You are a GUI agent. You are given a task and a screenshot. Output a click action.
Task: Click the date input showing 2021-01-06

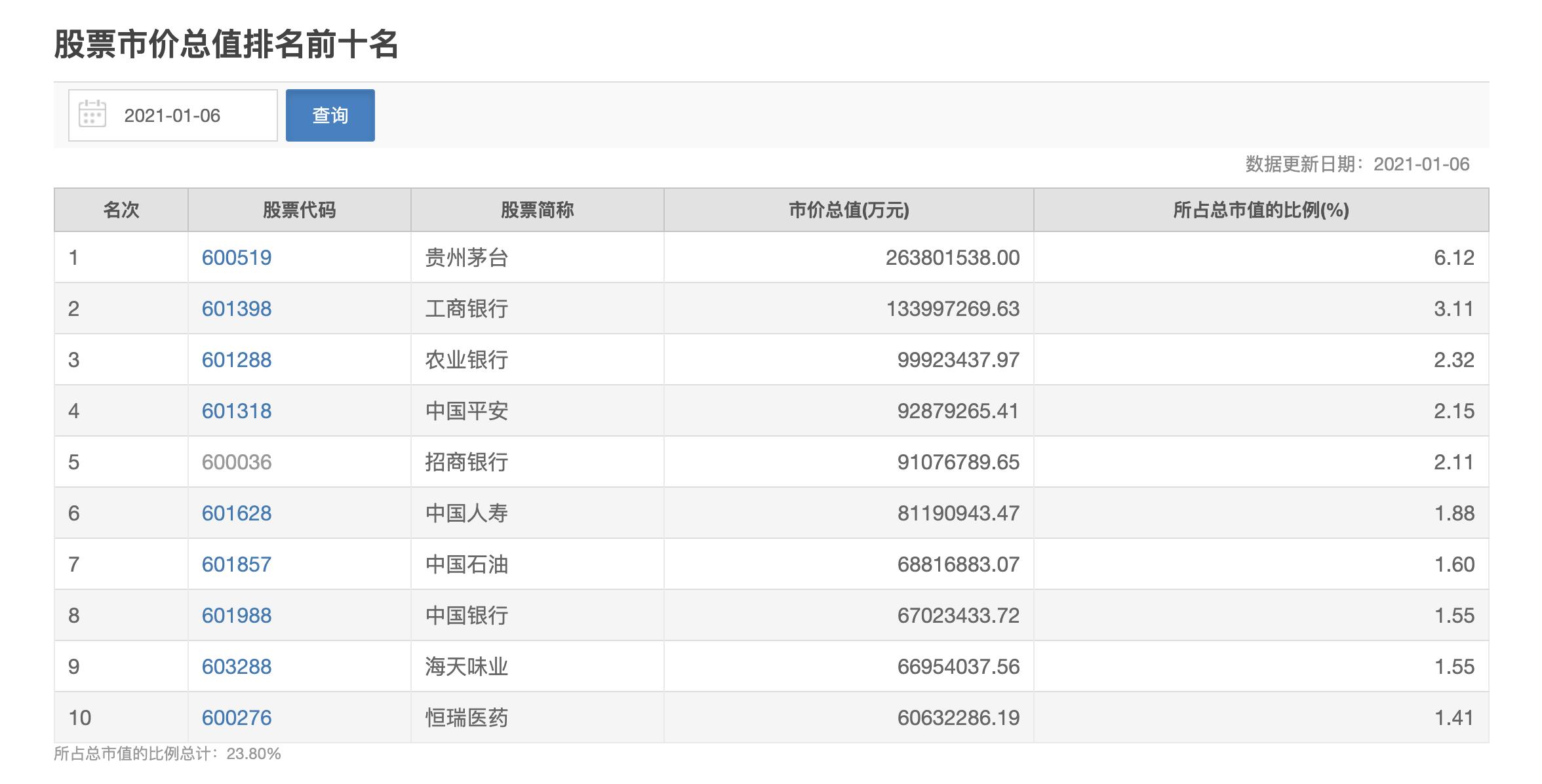[190, 114]
